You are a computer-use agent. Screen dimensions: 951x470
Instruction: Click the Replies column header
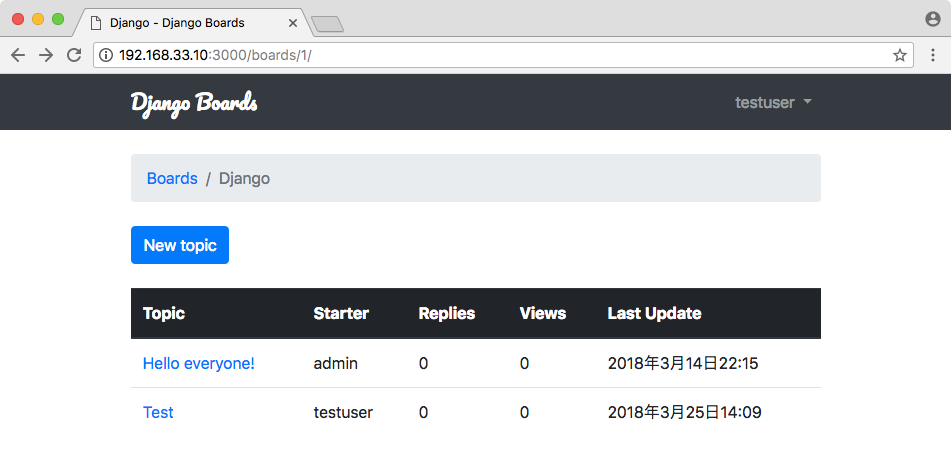[447, 313]
